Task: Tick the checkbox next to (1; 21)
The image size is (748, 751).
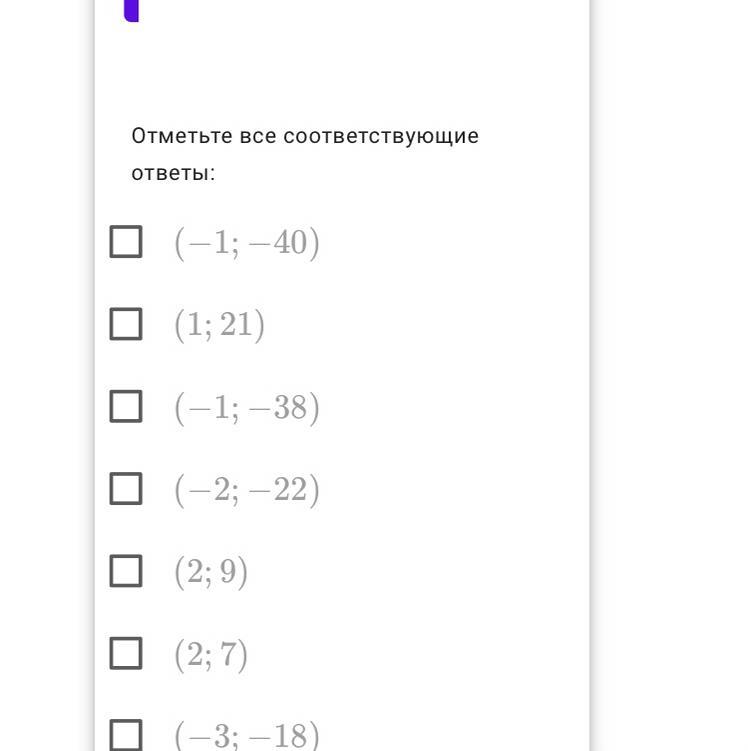Action: [x=126, y=324]
